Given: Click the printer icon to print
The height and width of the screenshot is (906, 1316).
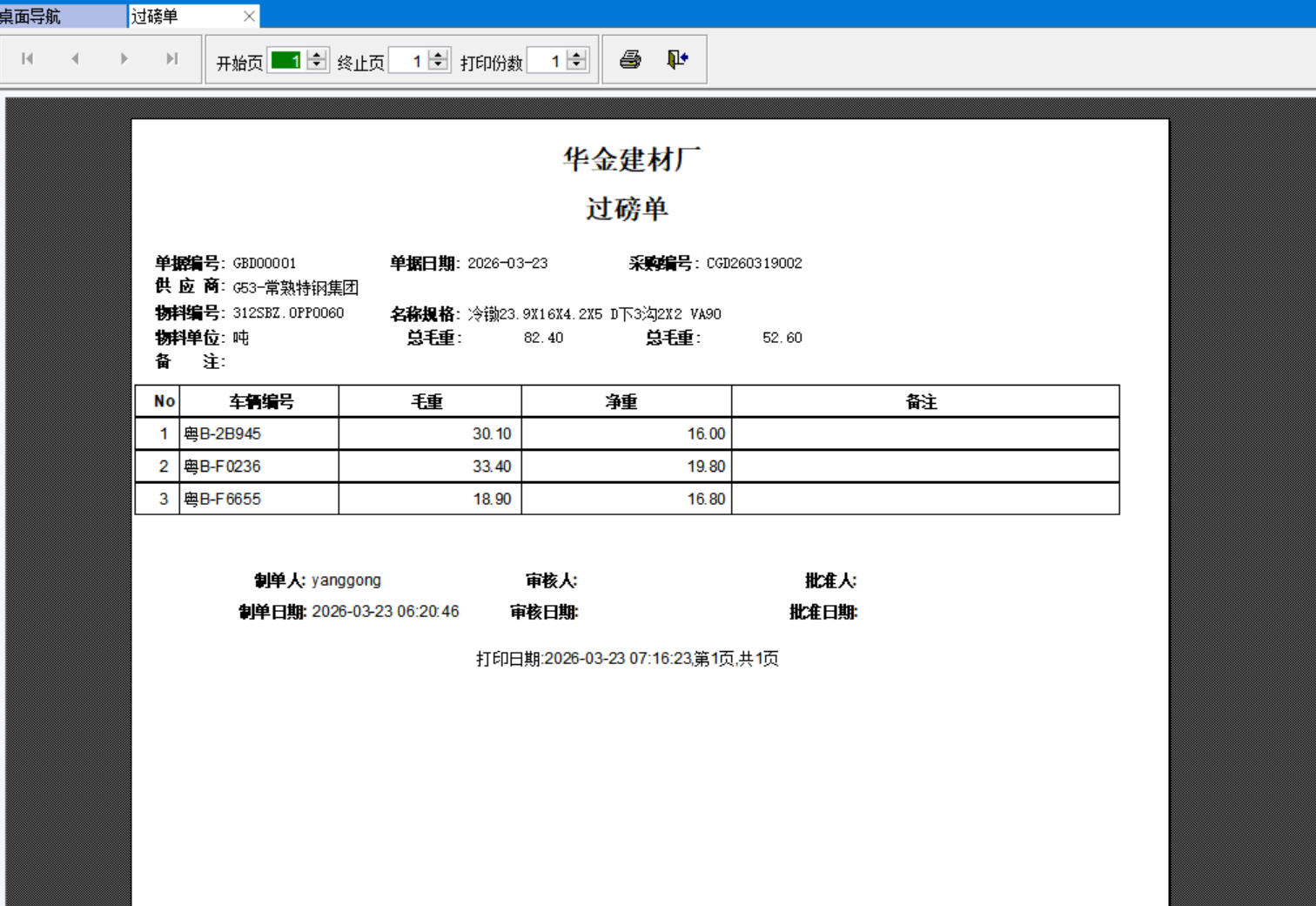Looking at the screenshot, I should tap(630, 59).
